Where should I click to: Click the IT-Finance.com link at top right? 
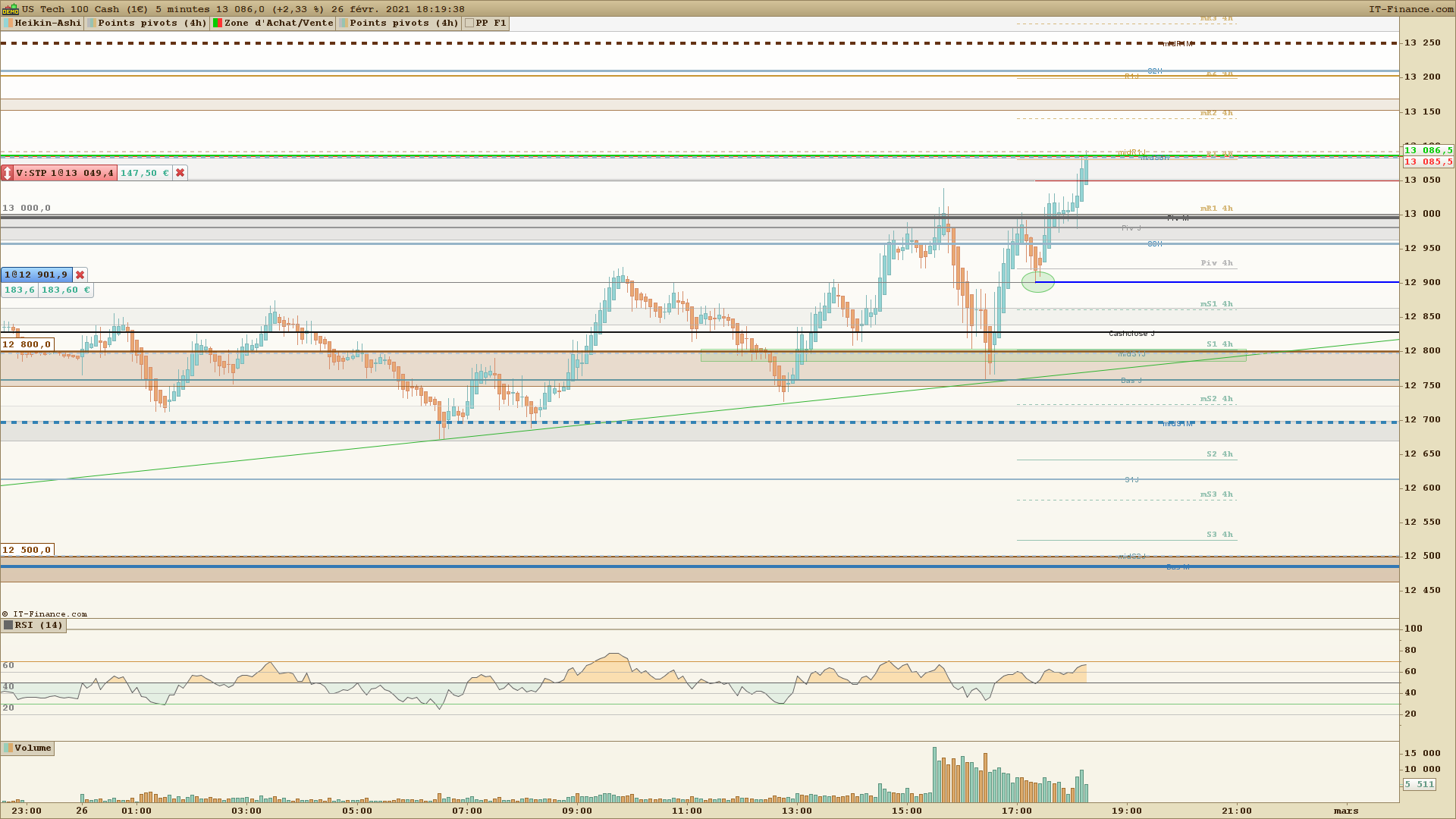point(1410,9)
